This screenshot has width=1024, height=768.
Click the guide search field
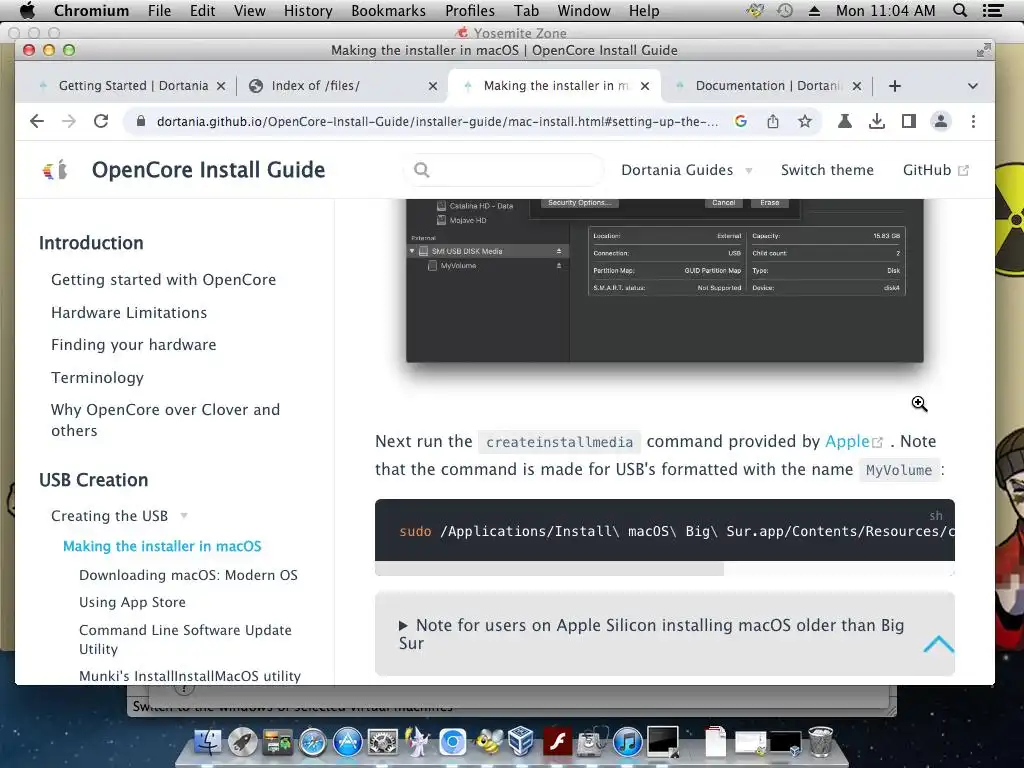point(503,170)
